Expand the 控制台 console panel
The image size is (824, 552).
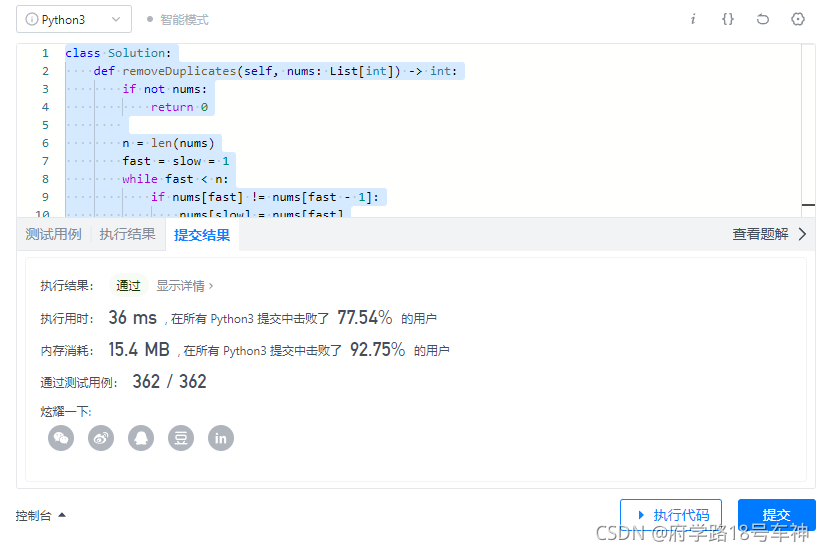coord(40,515)
